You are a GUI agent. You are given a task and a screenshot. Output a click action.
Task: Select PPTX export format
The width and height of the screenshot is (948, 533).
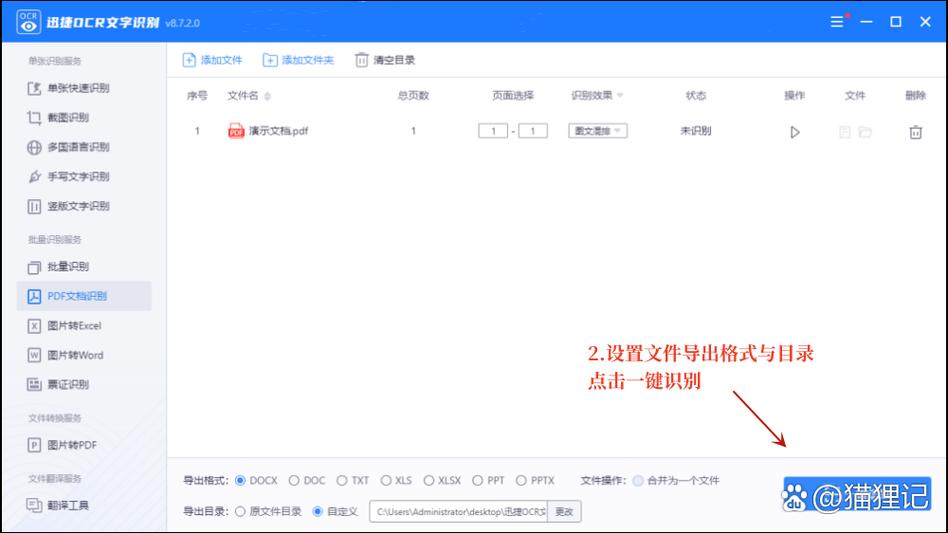tap(521, 480)
